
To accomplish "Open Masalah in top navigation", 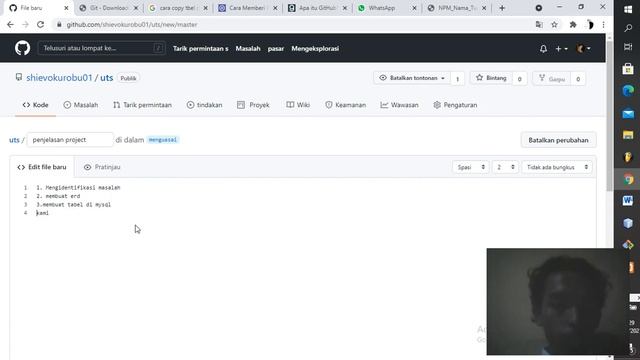I will (248, 49).
